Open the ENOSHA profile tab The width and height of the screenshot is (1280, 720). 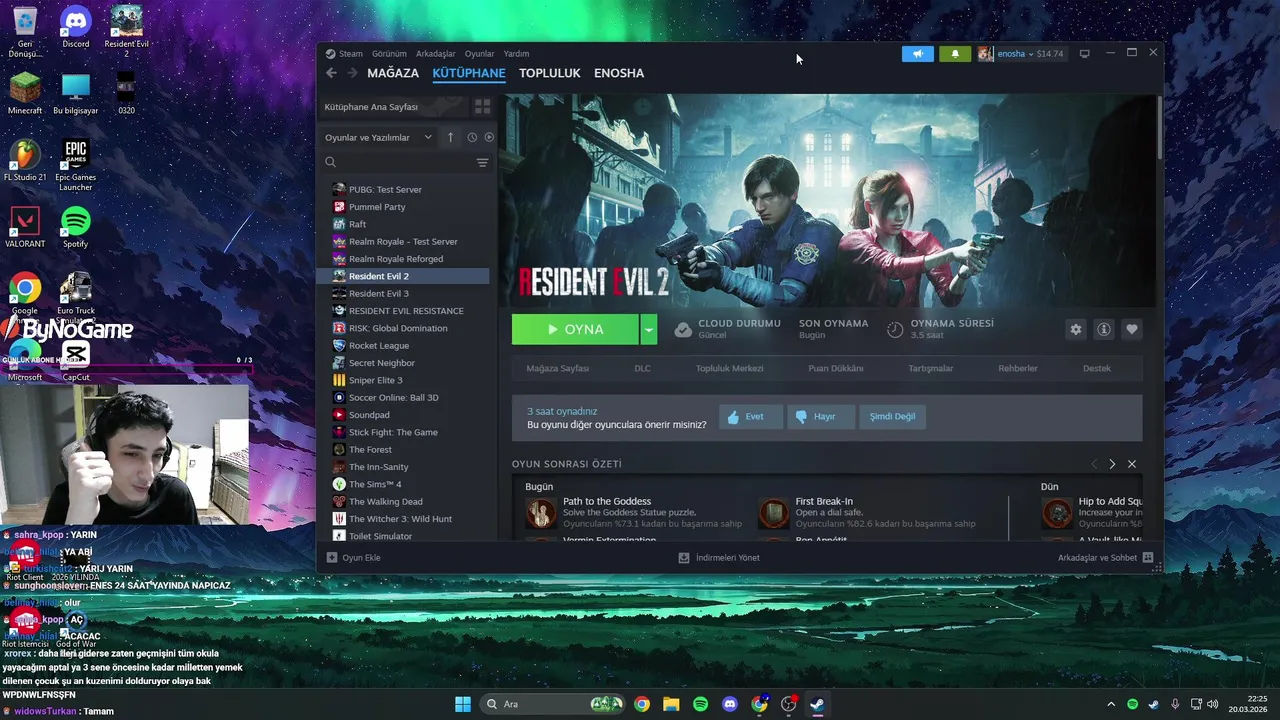point(619,73)
